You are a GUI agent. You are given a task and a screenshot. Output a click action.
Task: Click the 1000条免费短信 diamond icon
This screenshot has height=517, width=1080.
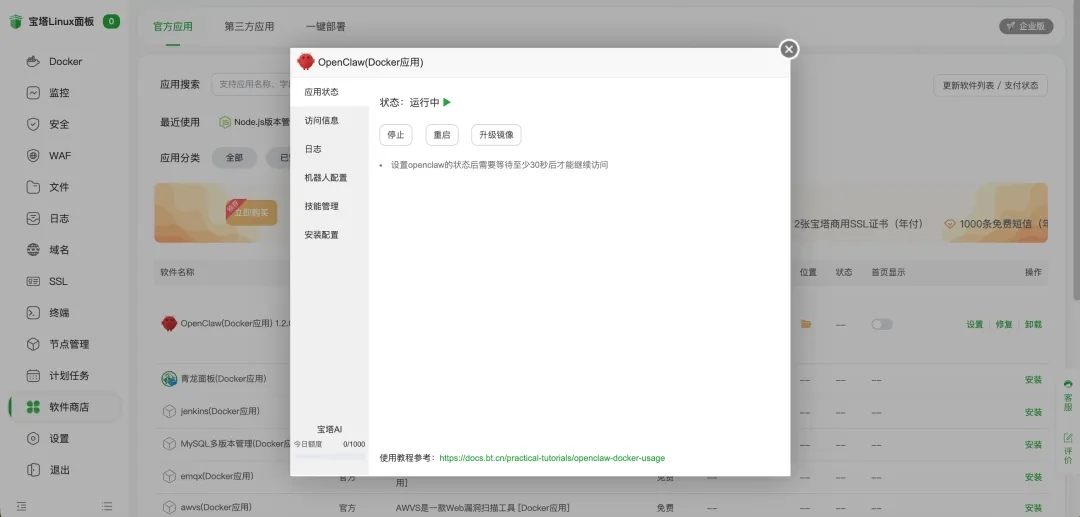pyautogui.click(x=950, y=224)
